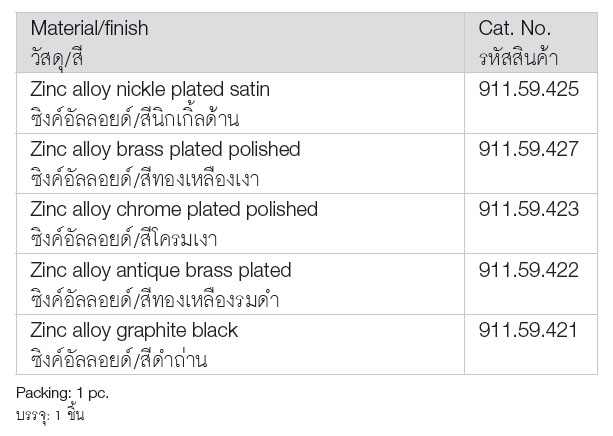
Task: Select the Zinc alloy graphite black row
Action: point(306,344)
